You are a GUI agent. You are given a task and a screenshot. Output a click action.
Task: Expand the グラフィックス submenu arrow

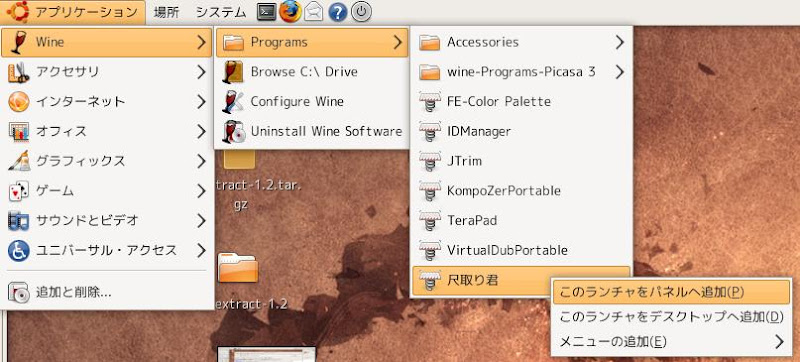click(202, 161)
